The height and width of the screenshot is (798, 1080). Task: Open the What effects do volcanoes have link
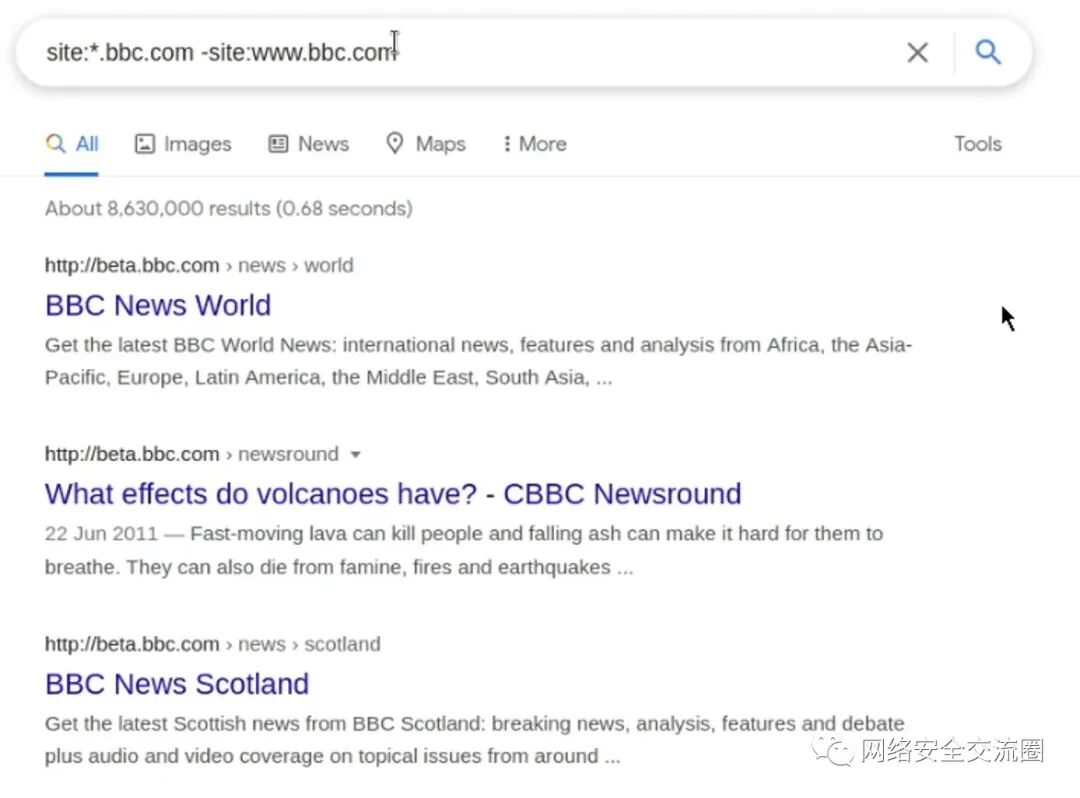coord(393,494)
